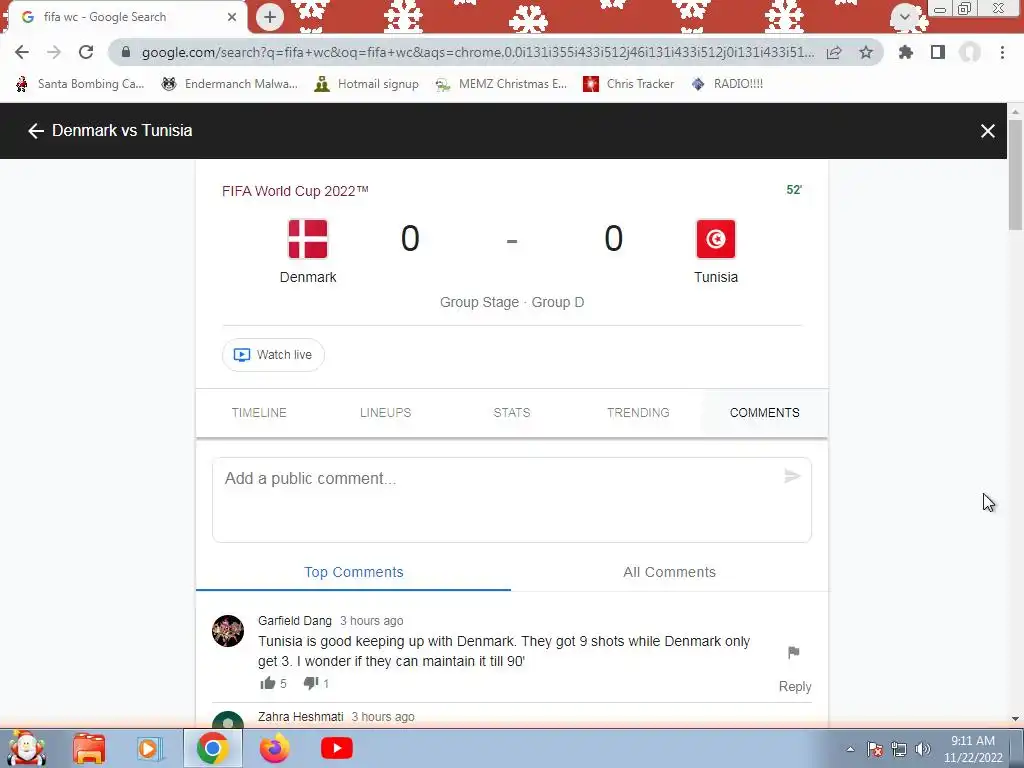Click the send comment arrow icon
The height and width of the screenshot is (768, 1024).
coord(792,476)
